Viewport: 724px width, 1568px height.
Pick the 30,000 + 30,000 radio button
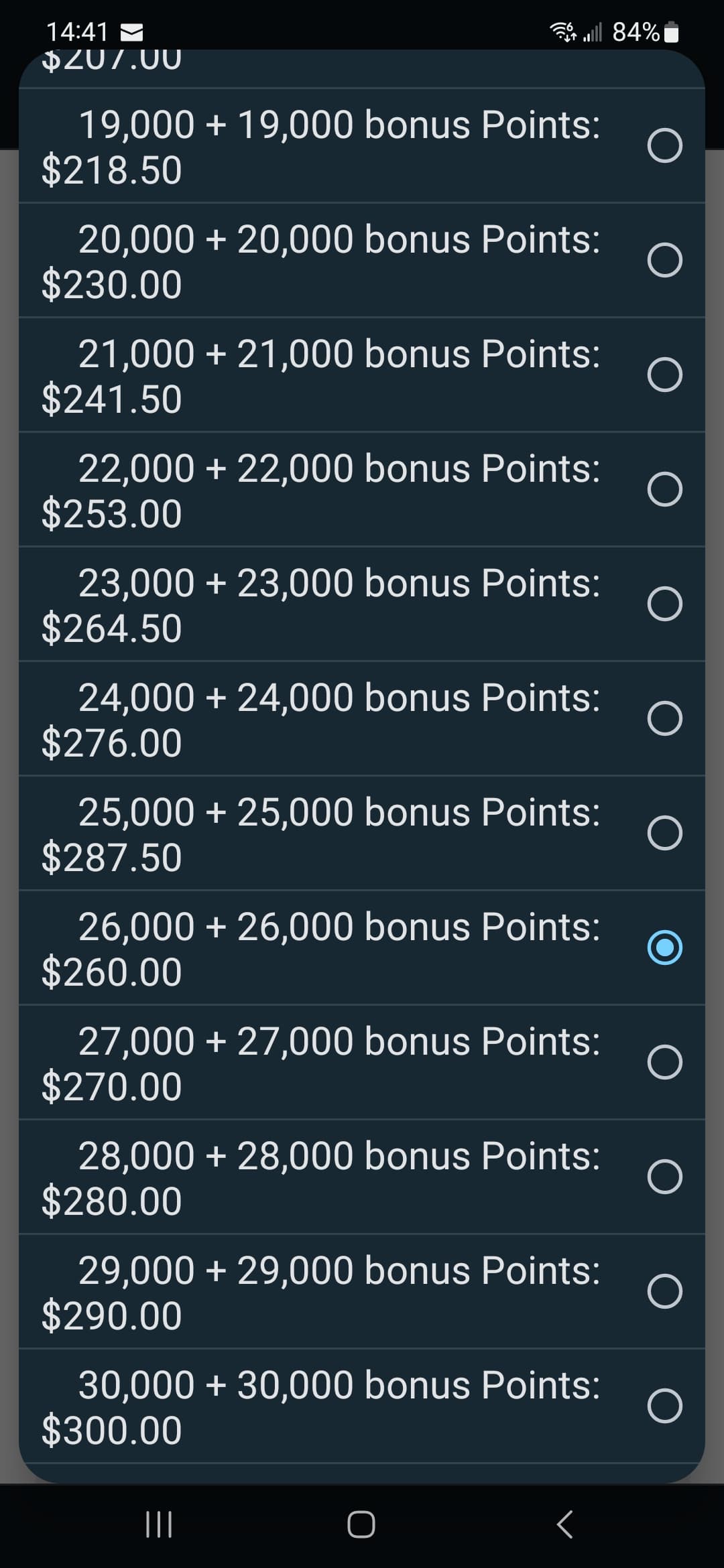point(665,1407)
